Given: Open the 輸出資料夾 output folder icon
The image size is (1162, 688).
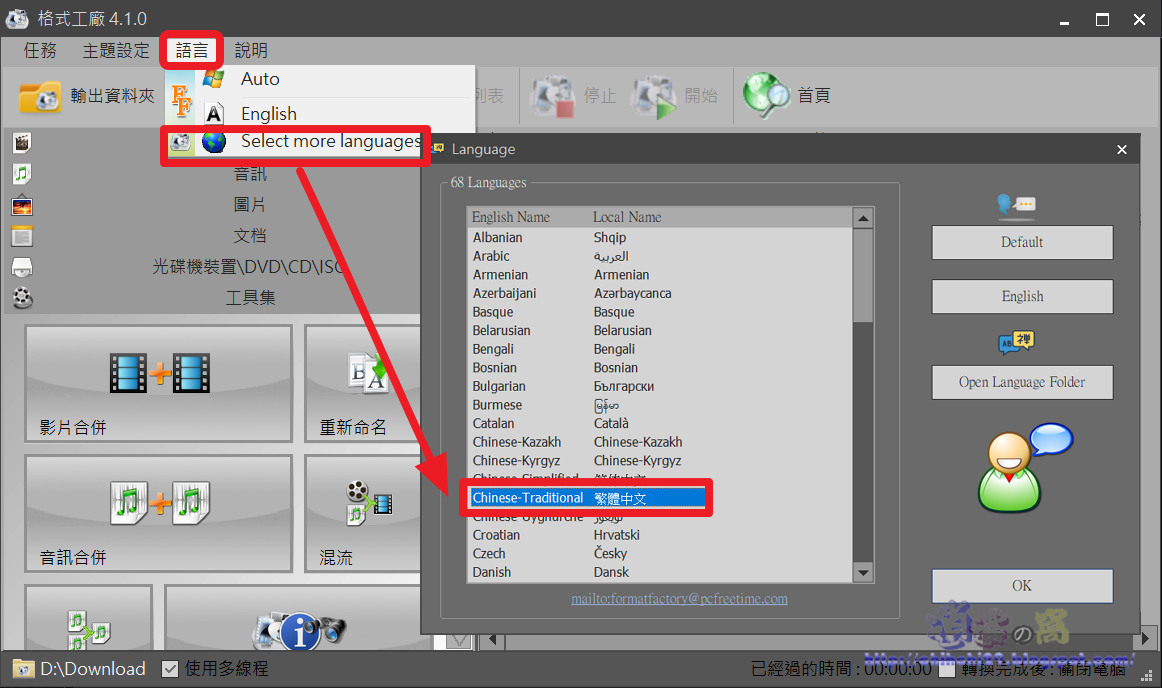Looking at the screenshot, I should tap(40, 96).
